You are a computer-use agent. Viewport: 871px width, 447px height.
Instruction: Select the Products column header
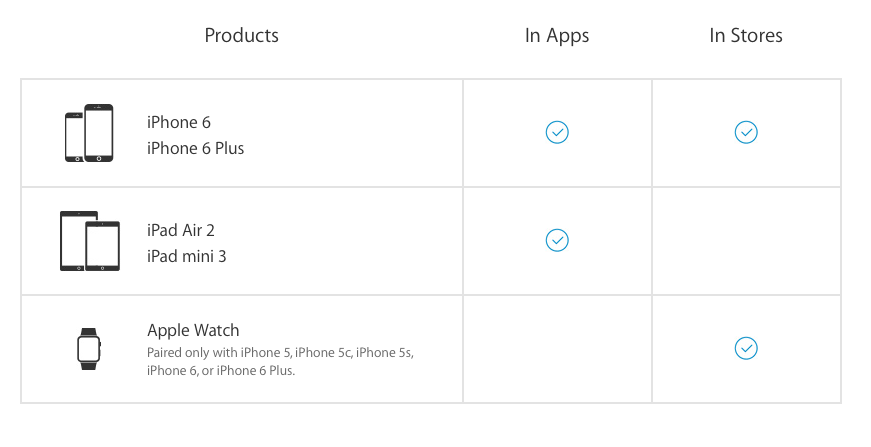pos(242,36)
